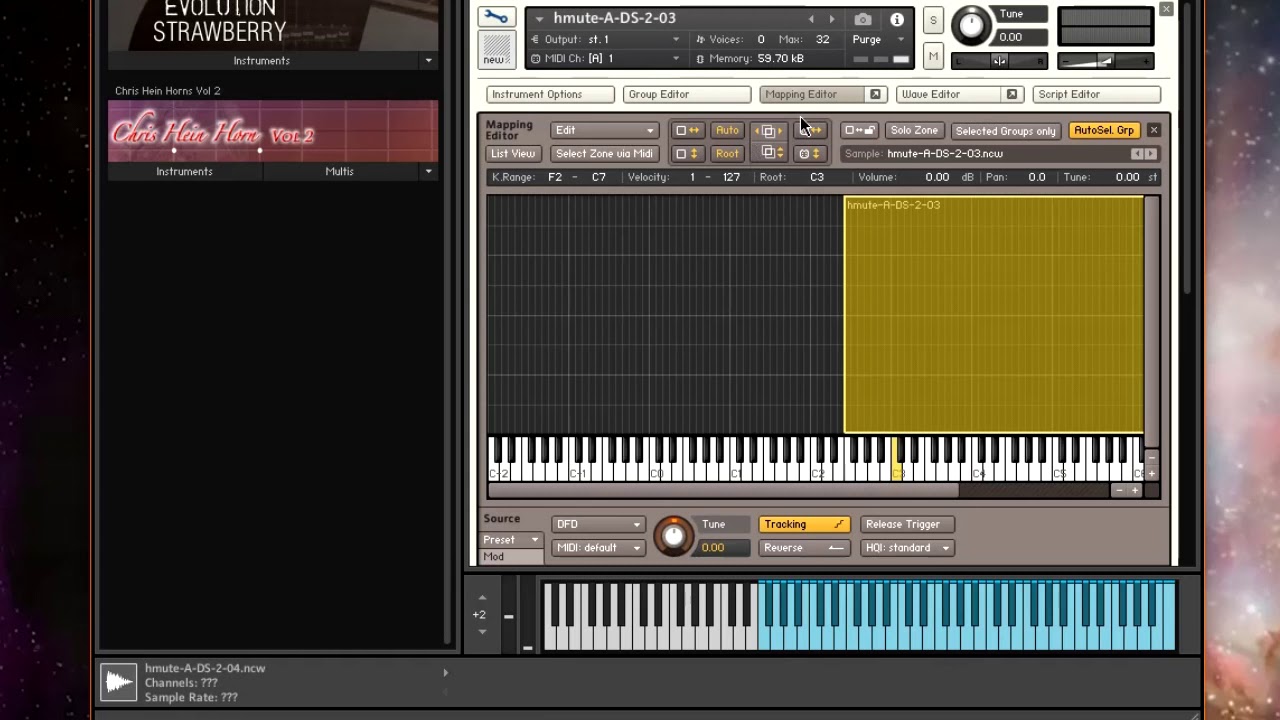The image size is (1280, 720).
Task: Open the Purge dropdown
Action: [x=878, y=39]
